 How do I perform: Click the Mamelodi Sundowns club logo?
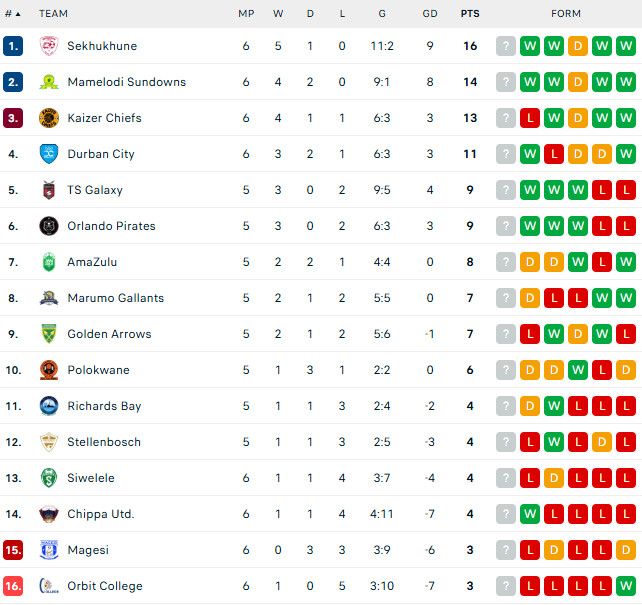click(x=48, y=82)
